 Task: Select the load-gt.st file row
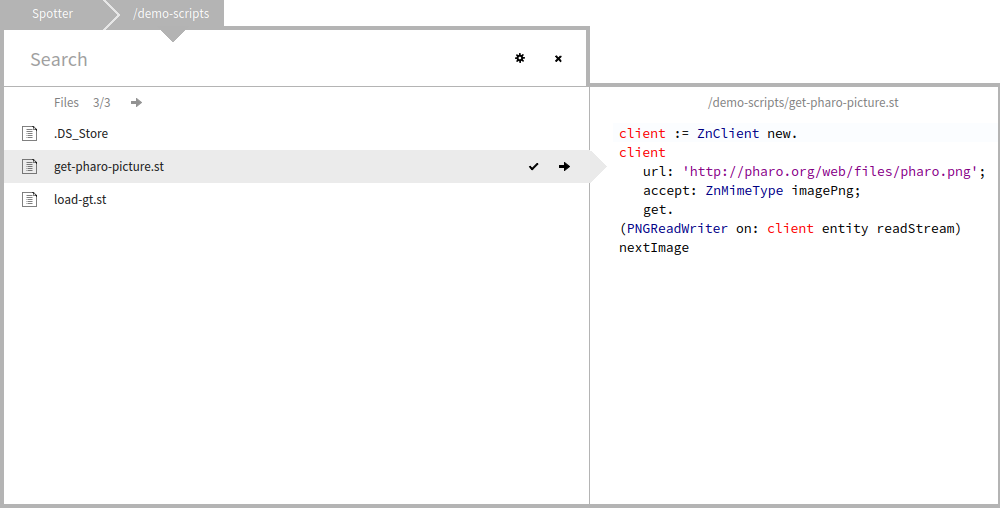(297, 200)
